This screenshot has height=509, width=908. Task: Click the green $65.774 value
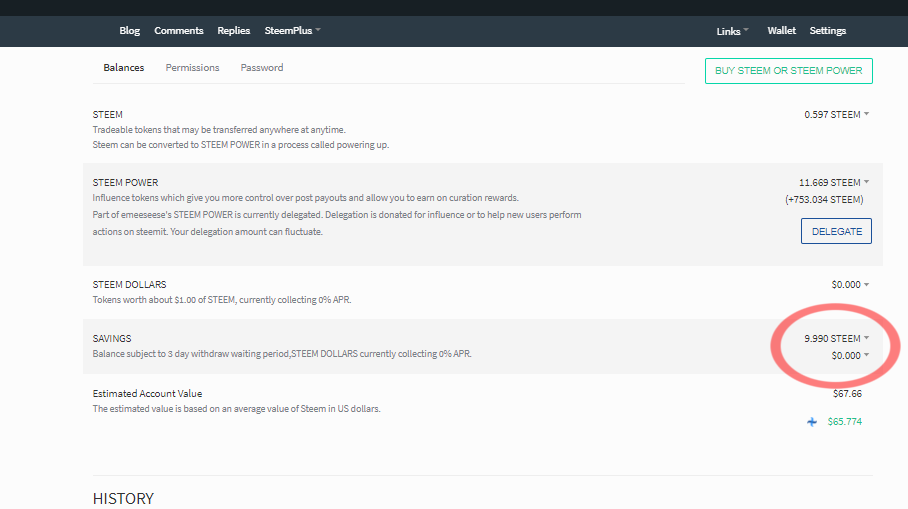844,422
